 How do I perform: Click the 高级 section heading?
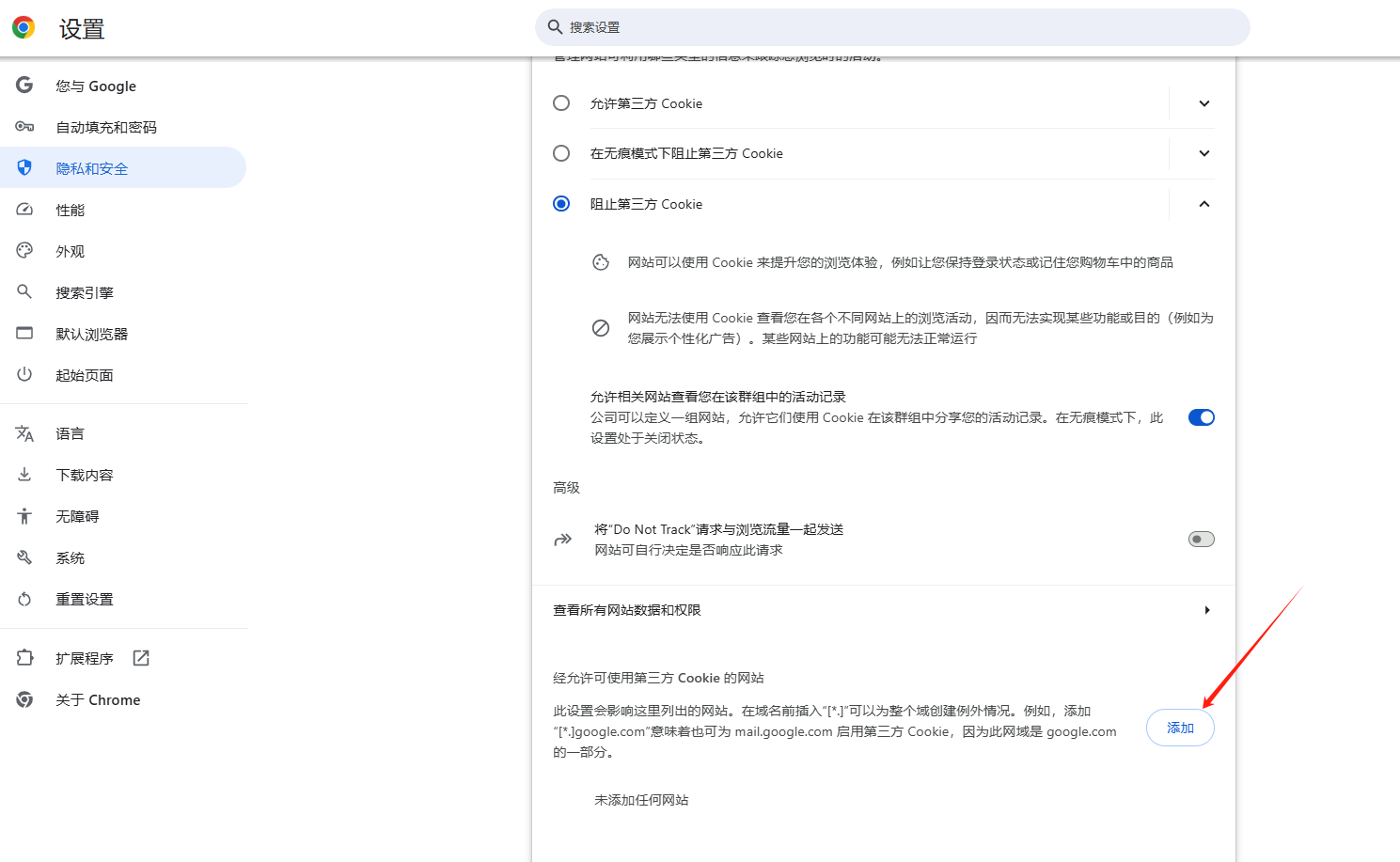click(566, 488)
